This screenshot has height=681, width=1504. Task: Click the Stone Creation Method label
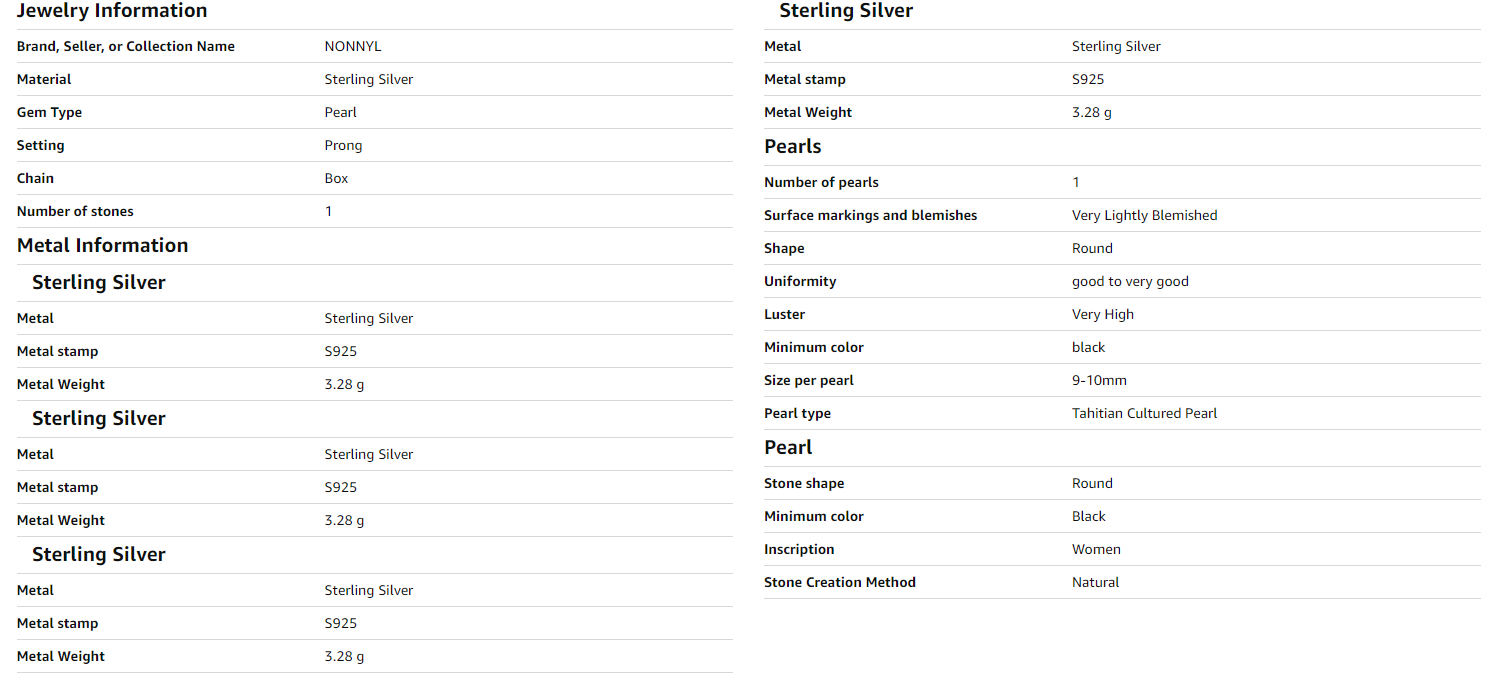[839, 582]
